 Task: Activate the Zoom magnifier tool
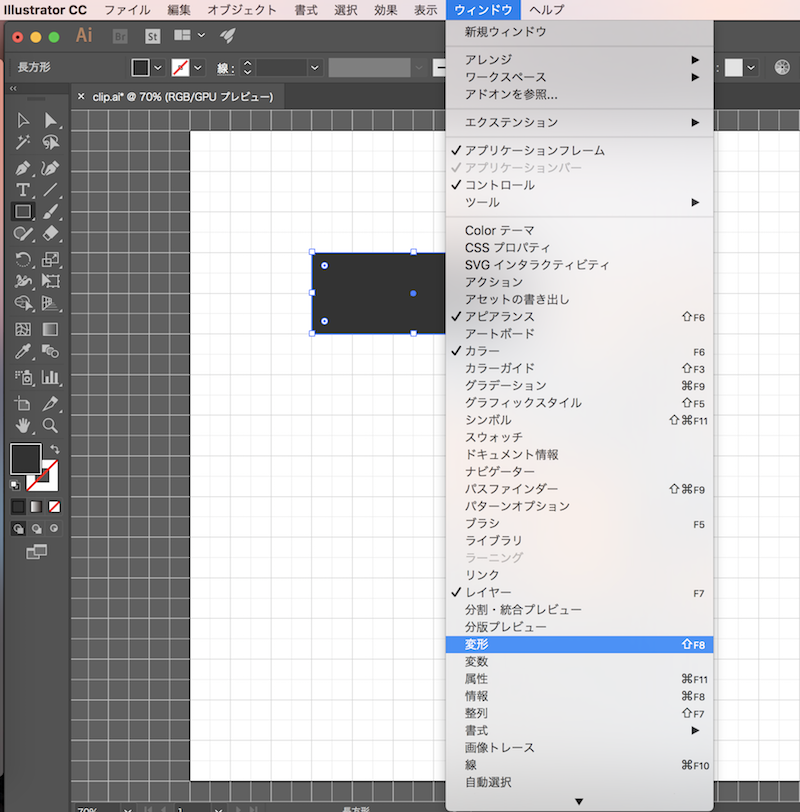50,425
